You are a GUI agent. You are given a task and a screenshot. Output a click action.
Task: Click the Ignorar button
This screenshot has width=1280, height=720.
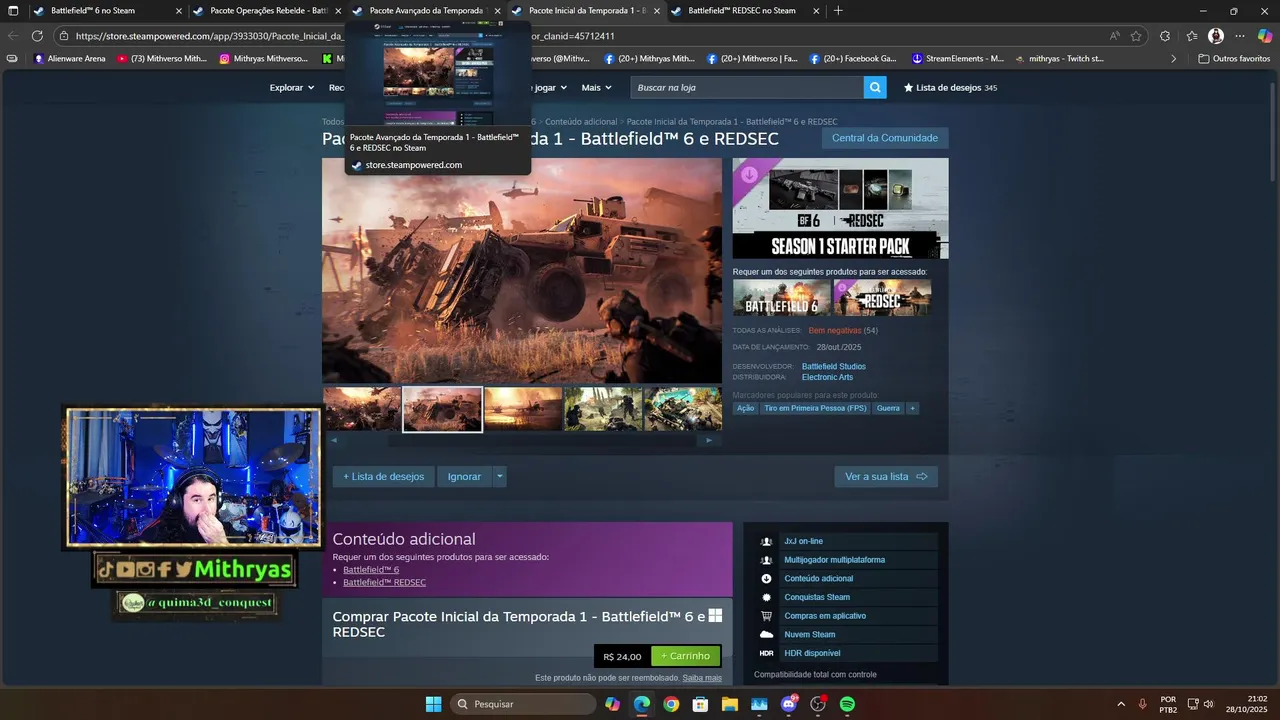pyautogui.click(x=464, y=477)
